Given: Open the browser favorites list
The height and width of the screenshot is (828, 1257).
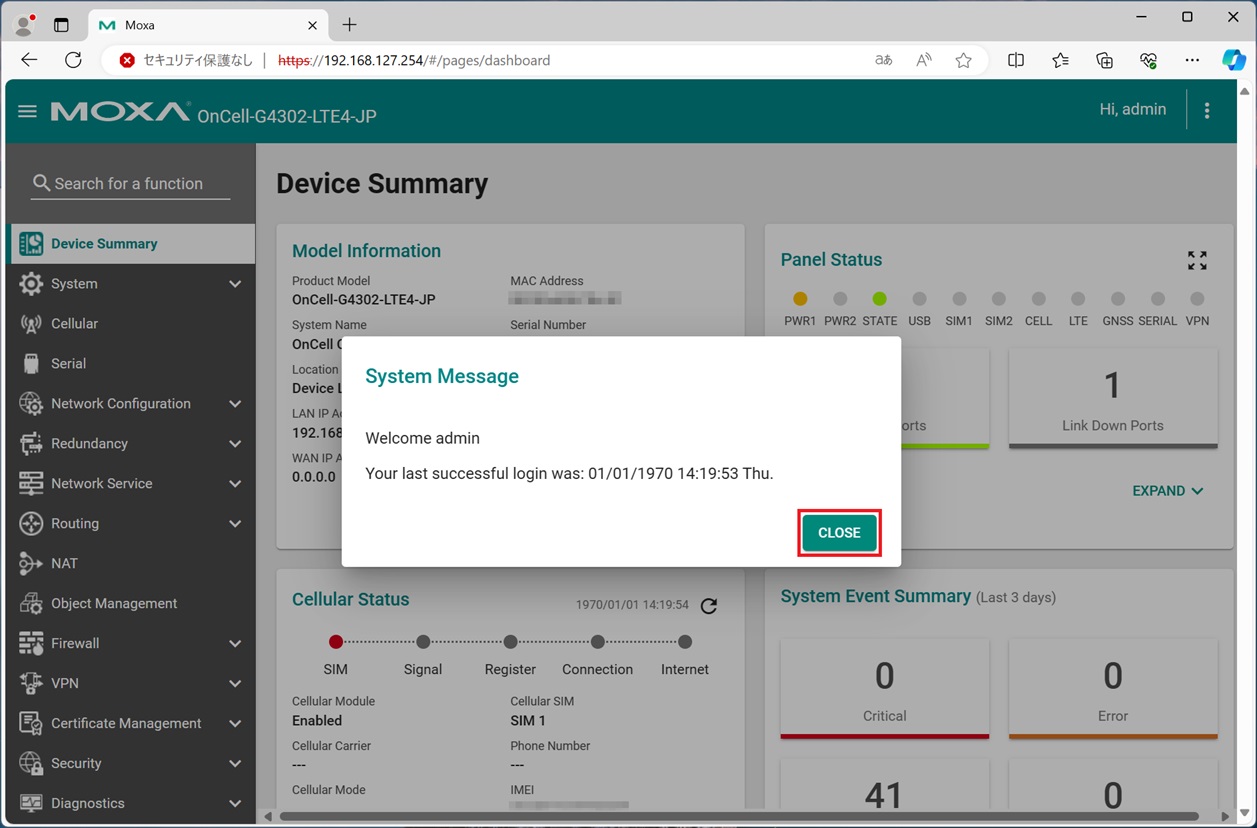Looking at the screenshot, I should 1060,60.
